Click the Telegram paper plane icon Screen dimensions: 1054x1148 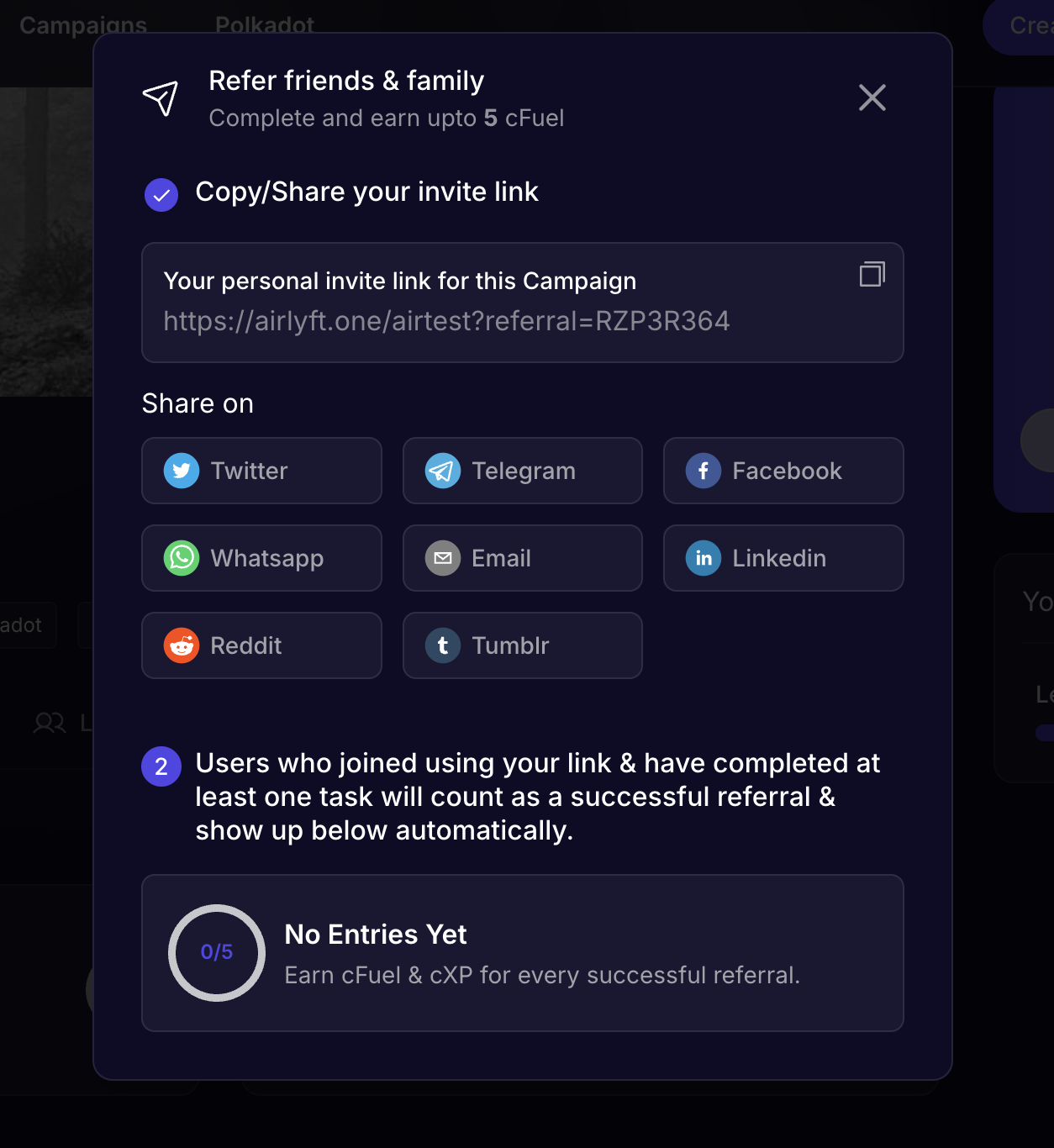tap(443, 471)
